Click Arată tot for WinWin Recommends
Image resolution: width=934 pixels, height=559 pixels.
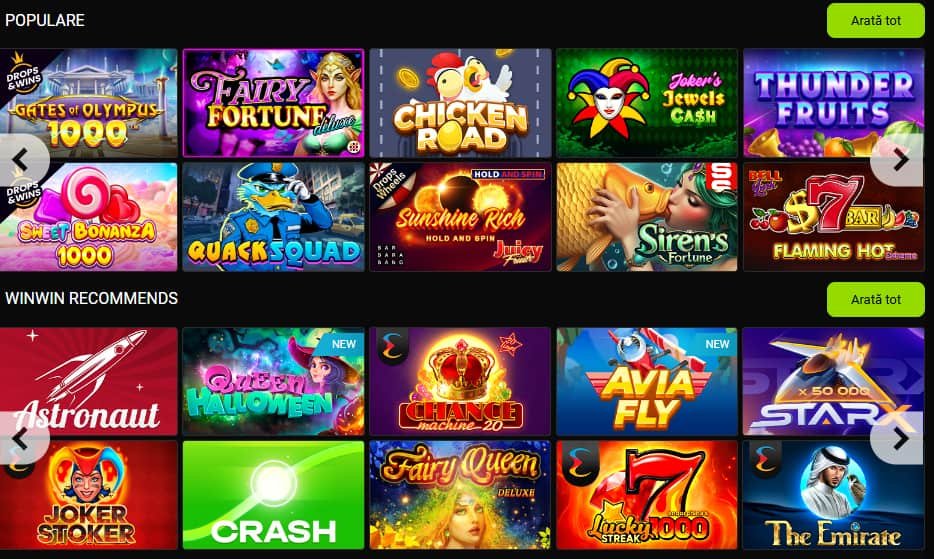[x=876, y=299]
